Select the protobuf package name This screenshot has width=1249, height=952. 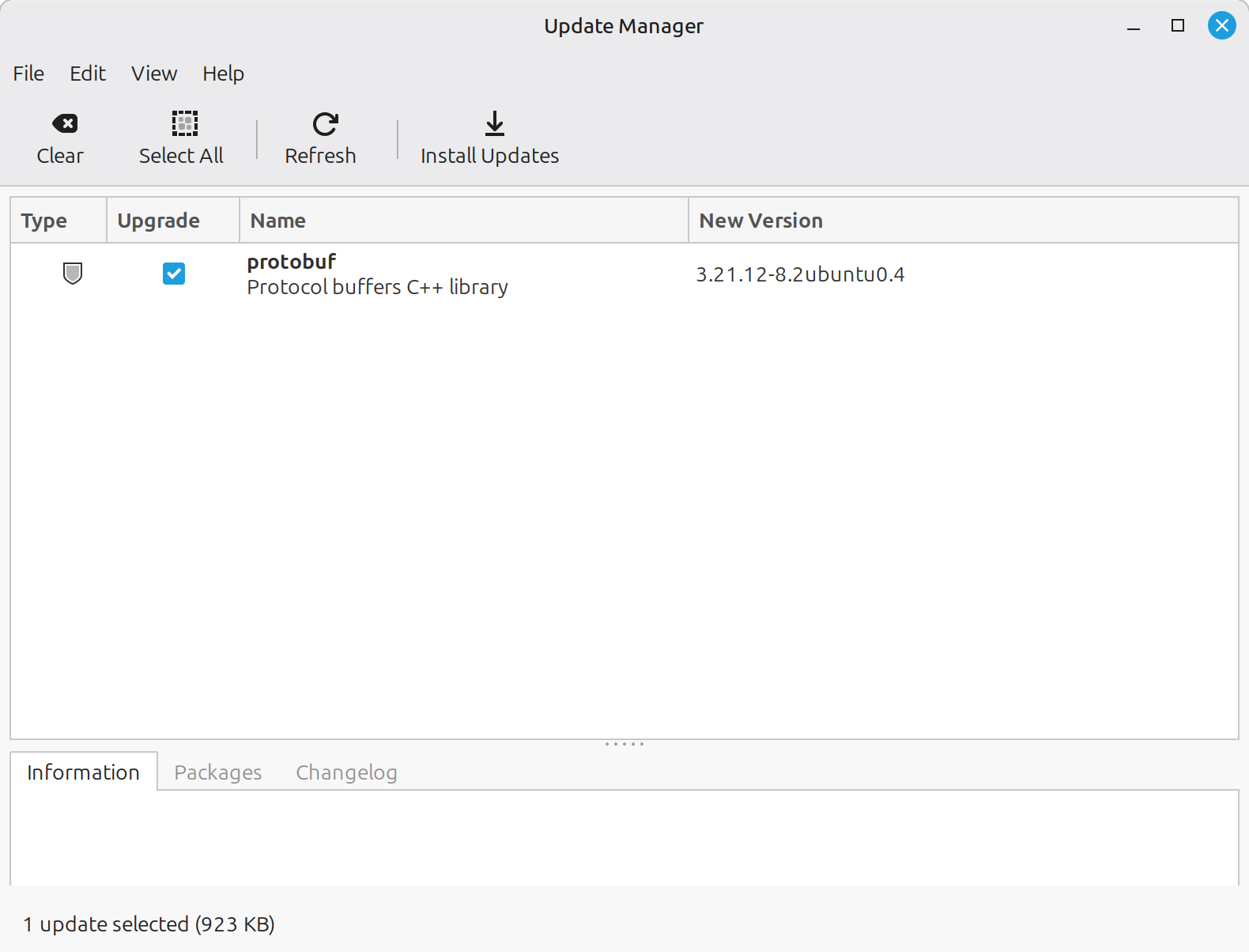click(x=291, y=262)
